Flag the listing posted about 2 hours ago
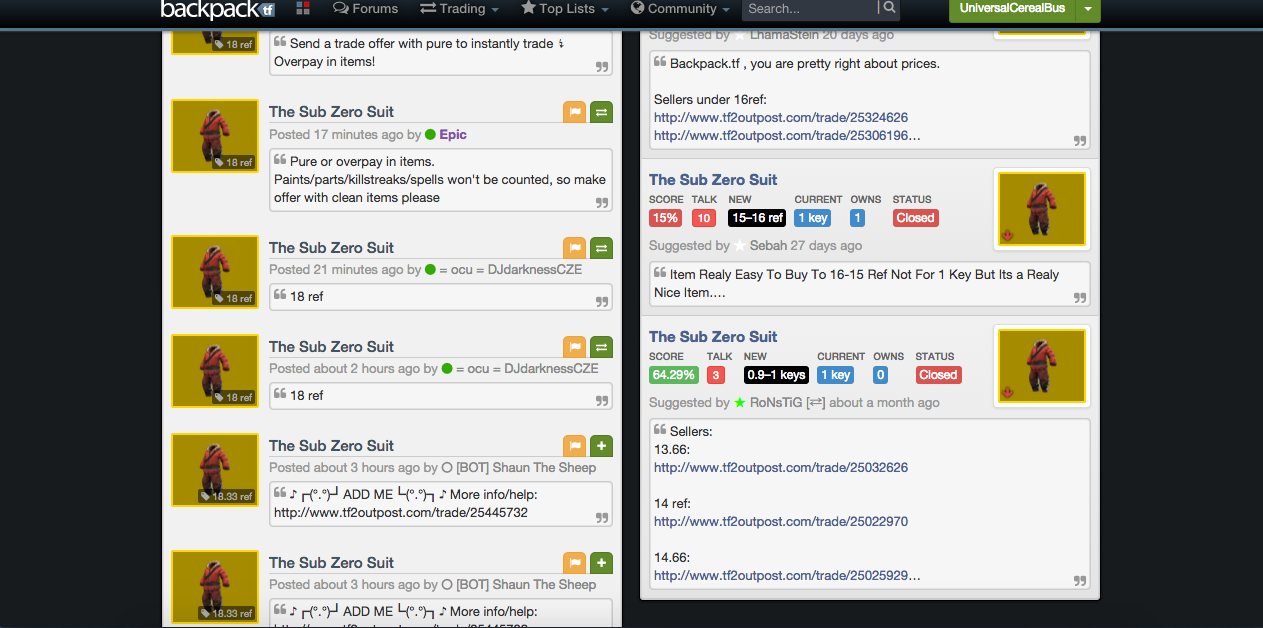This screenshot has width=1263, height=628. (574, 347)
